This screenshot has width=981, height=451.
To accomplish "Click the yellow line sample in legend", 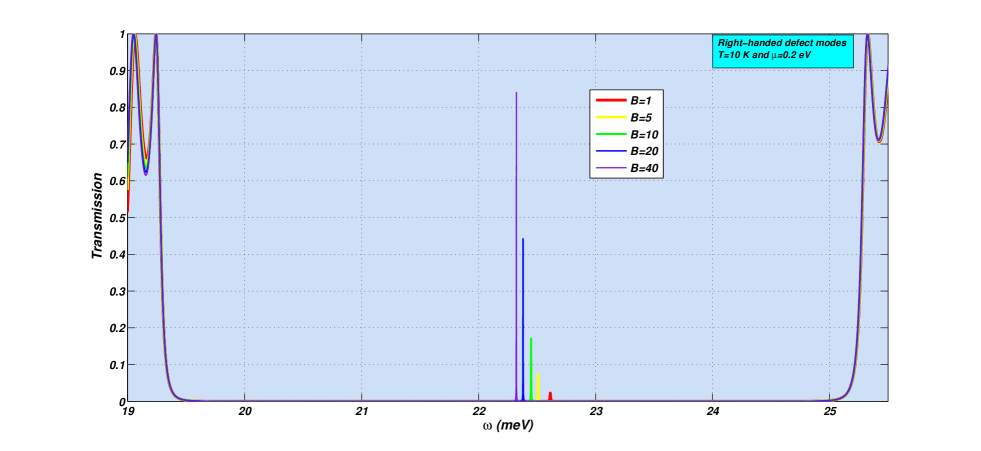I will [x=611, y=117].
